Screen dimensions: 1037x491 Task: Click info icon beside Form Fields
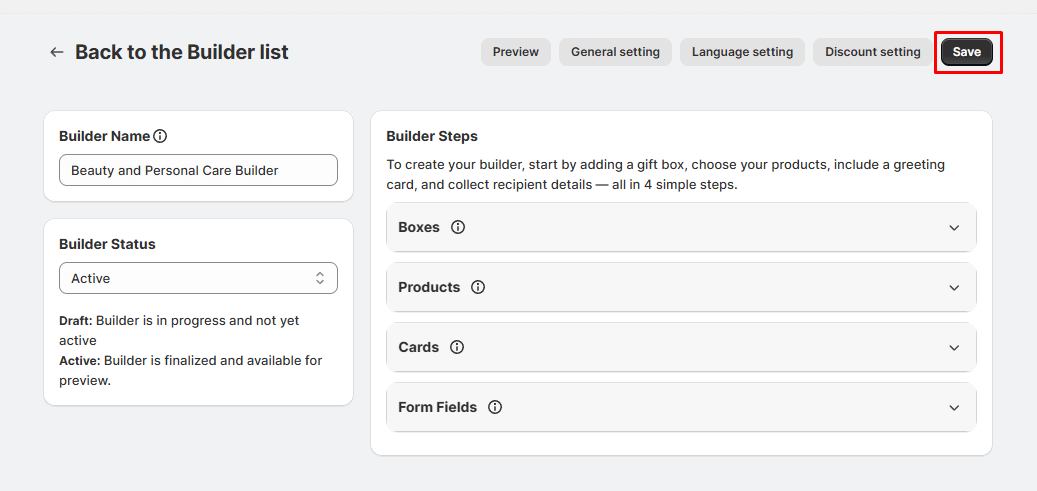pos(495,407)
